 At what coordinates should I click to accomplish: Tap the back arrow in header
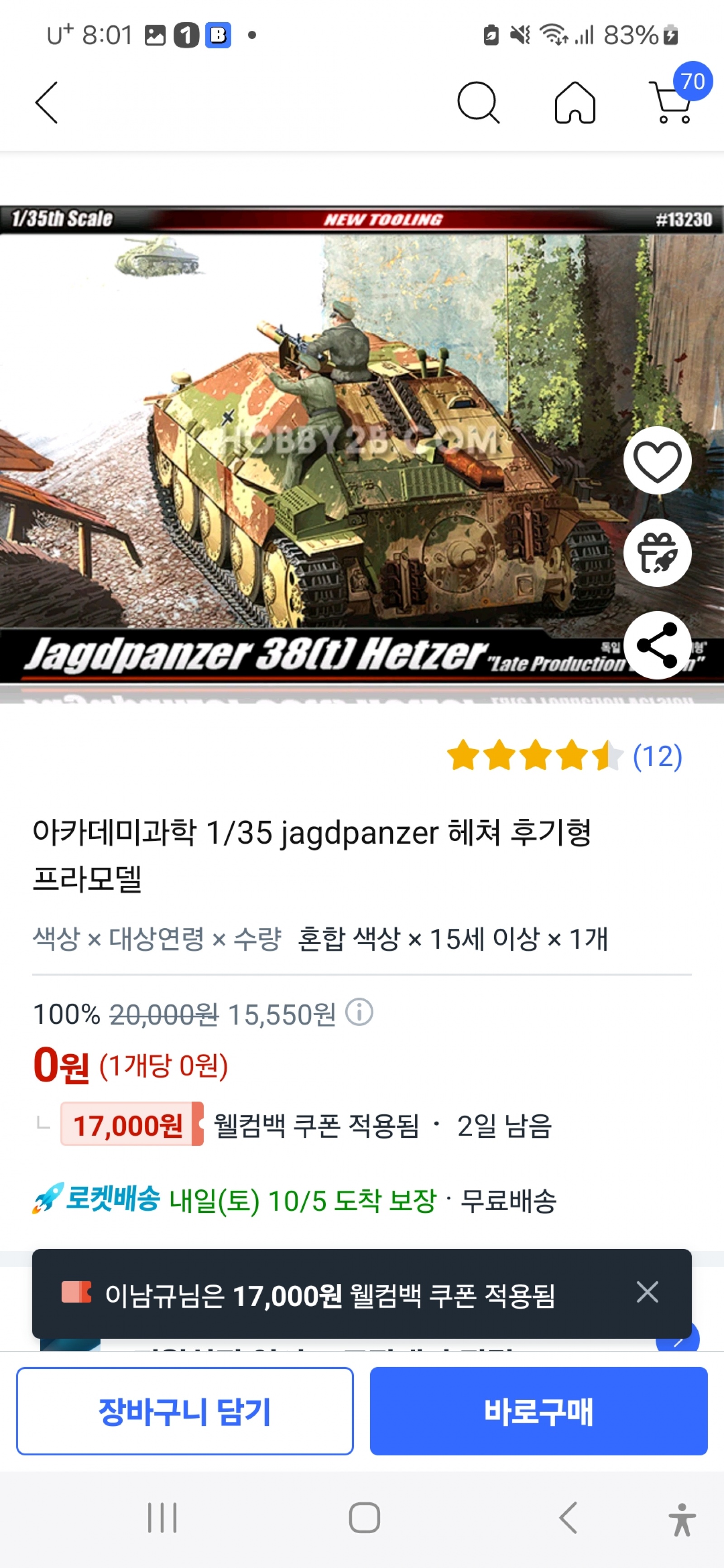coord(47,102)
